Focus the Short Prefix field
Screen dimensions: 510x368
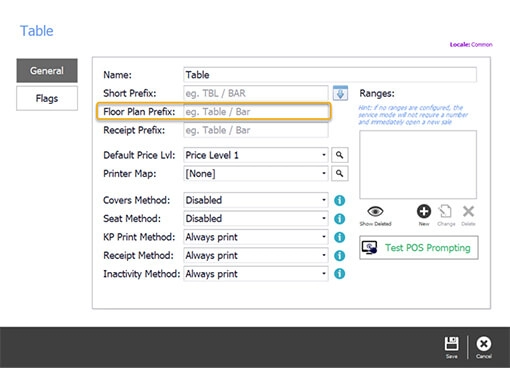[x=256, y=93]
